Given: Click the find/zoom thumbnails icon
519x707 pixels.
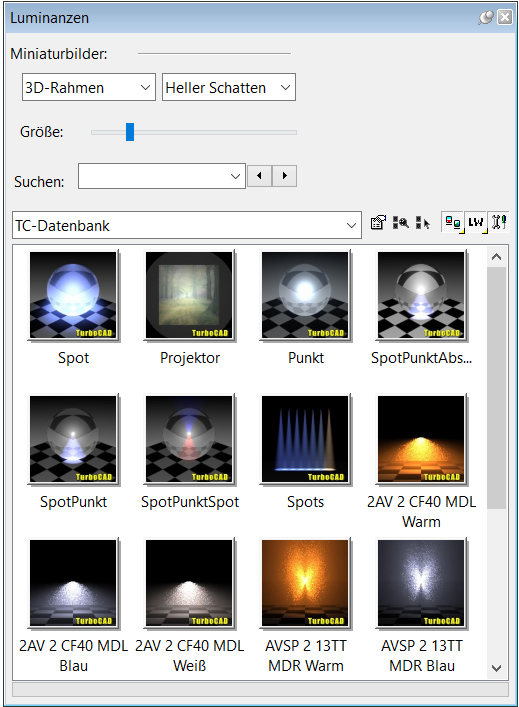Looking at the screenshot, I should [400, 222].
